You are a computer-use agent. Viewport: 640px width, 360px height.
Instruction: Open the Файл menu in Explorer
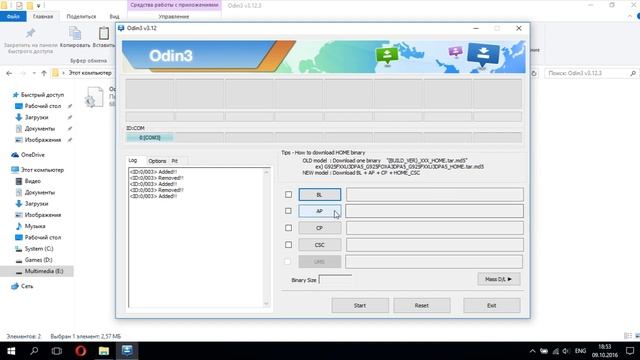[13, 16]
